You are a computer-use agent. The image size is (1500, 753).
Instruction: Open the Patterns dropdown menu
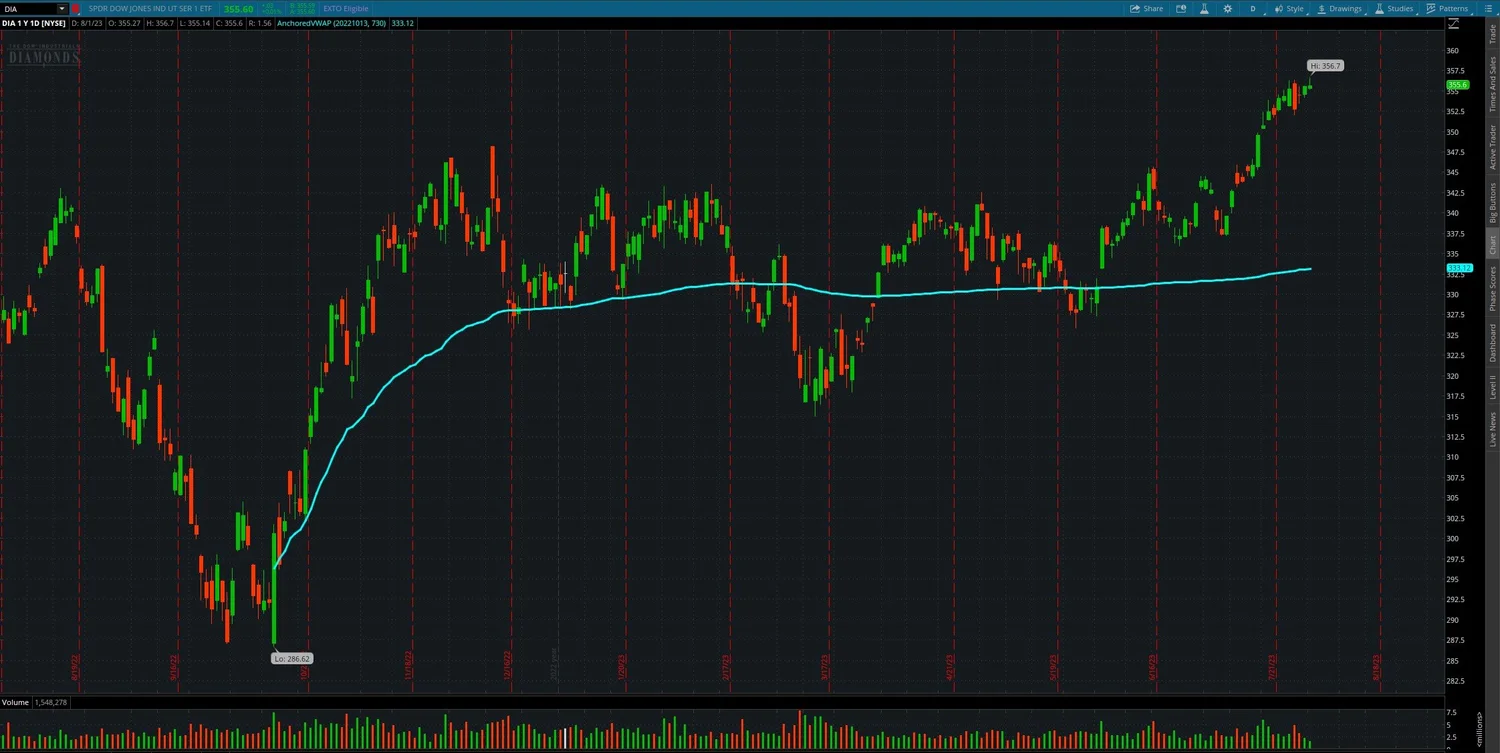click(1447, 8)
